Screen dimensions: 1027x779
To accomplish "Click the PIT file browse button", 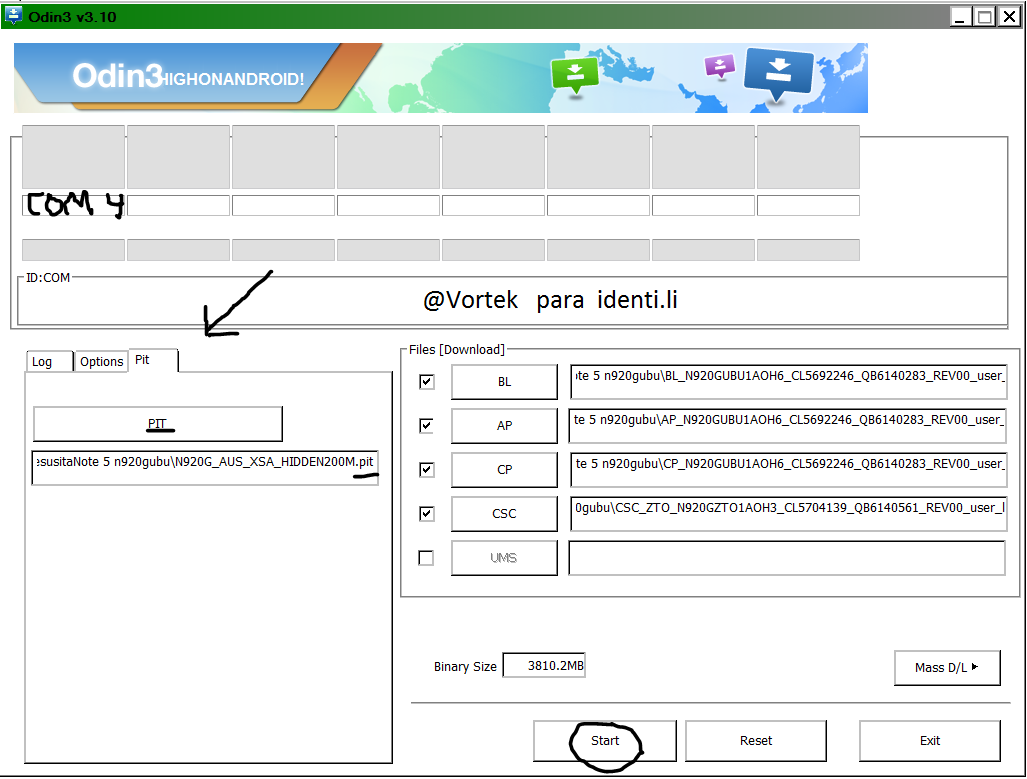I will [x=158, y=424].
